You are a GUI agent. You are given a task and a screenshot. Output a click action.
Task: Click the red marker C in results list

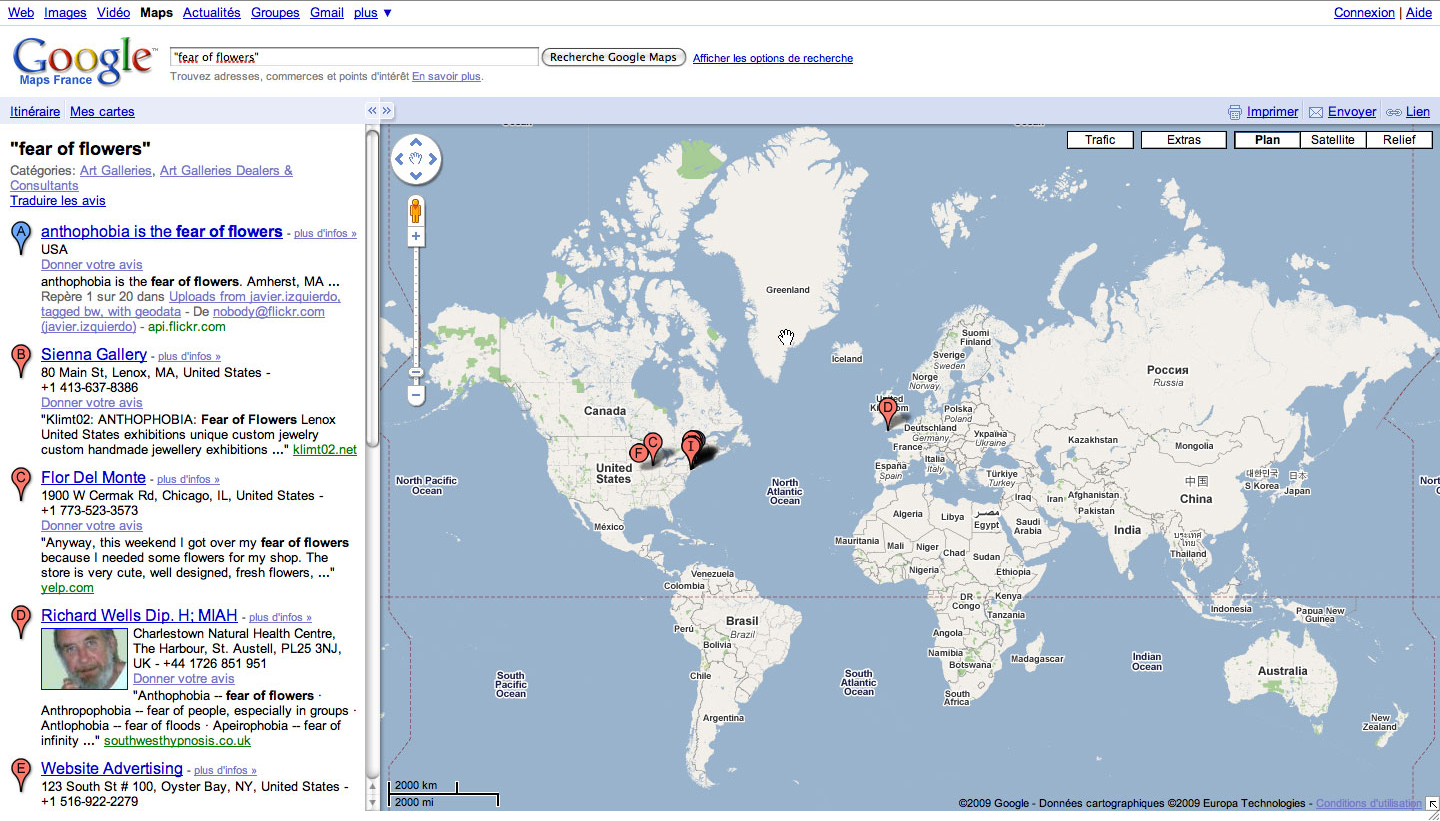[20, 484]
